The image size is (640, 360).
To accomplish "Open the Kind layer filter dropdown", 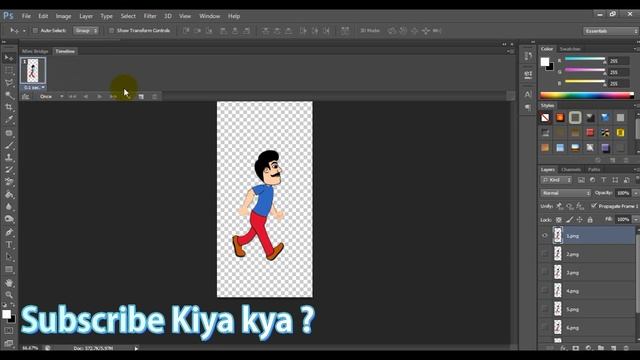I will 556,180.
